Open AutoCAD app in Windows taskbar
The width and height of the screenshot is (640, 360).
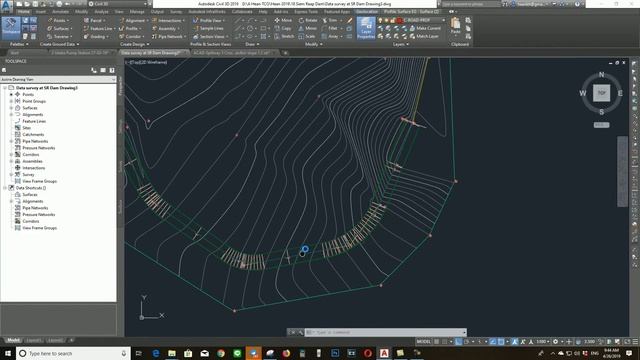[x=384, y=353]
